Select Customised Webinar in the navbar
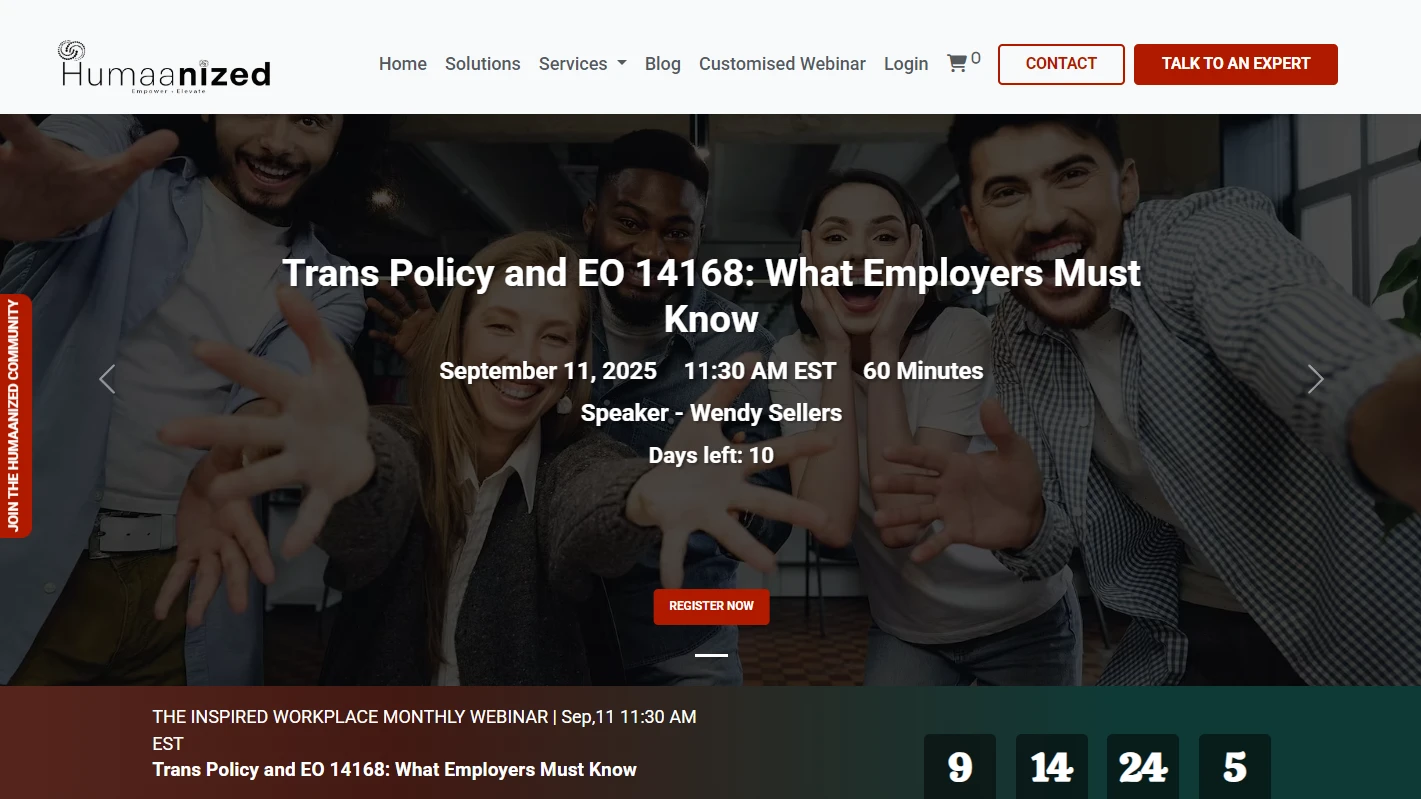 point(782,64)
